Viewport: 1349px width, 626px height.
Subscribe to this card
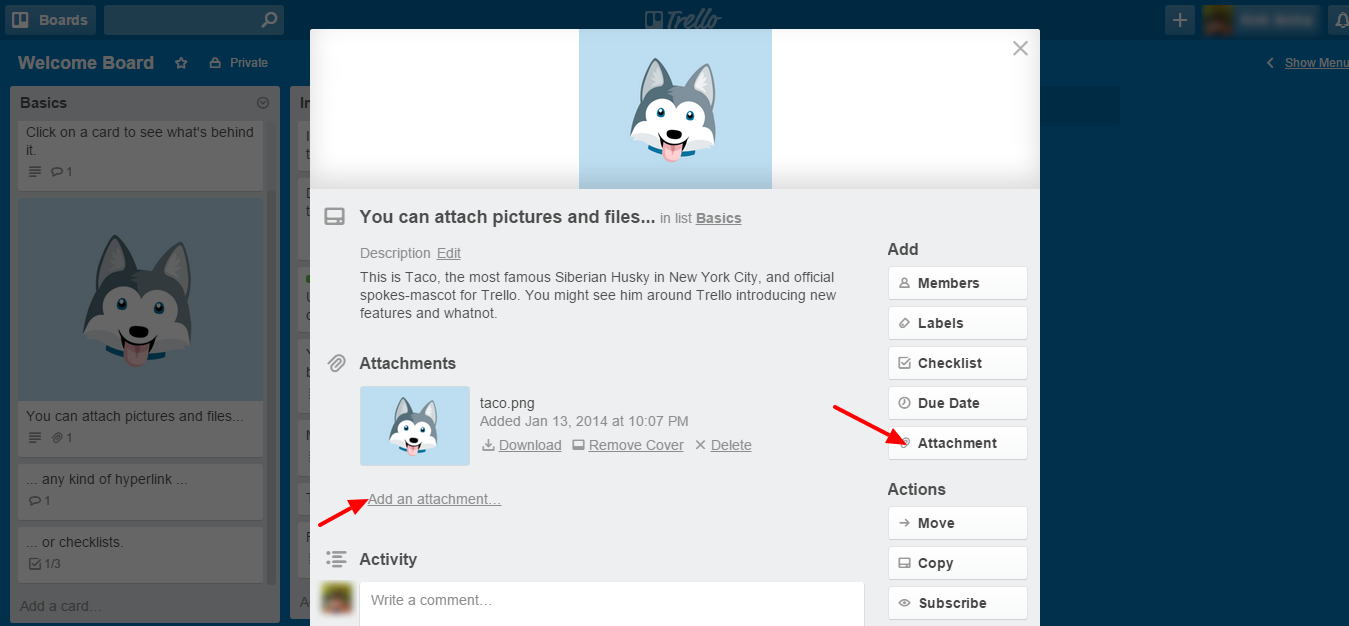pos(958,603)
